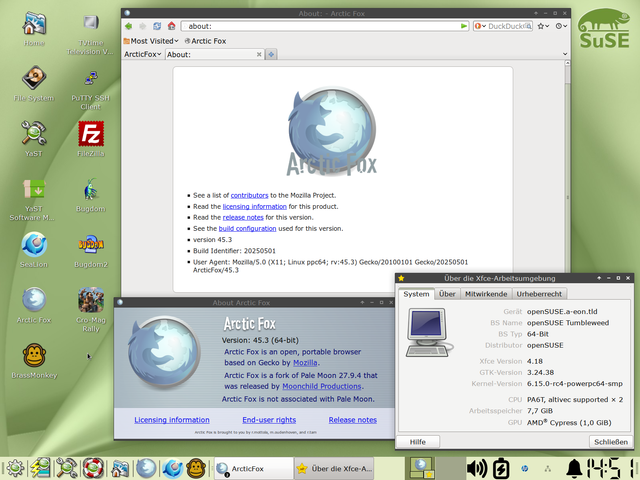Launch BrassMonkey from the bottom panel
Viewport: 640px width, 480px height.
click(196, 468)
